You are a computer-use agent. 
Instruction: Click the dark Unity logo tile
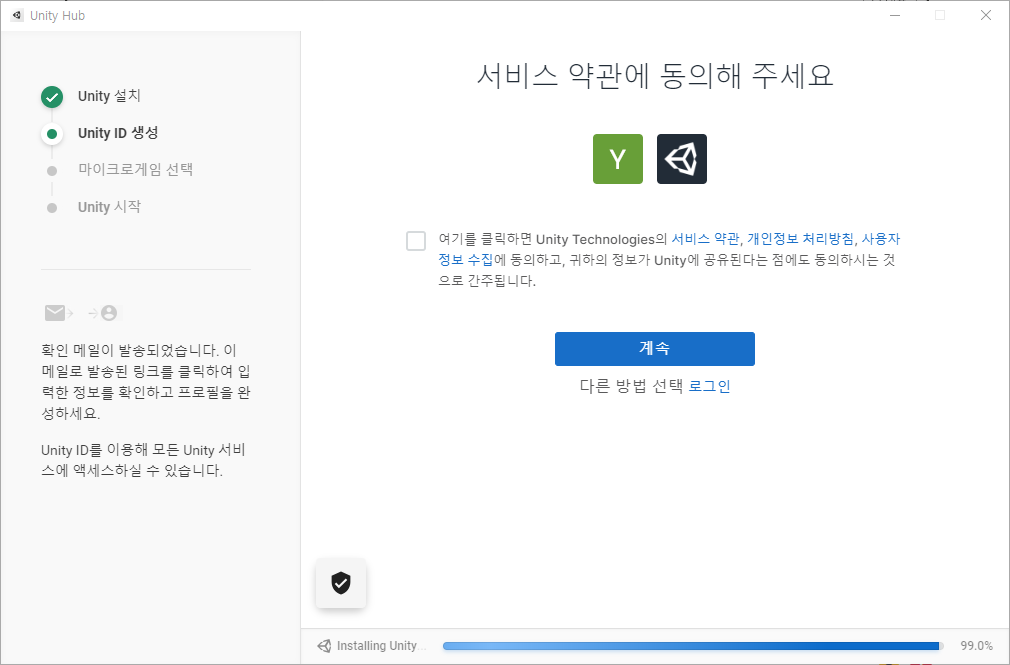coord(681,159)
